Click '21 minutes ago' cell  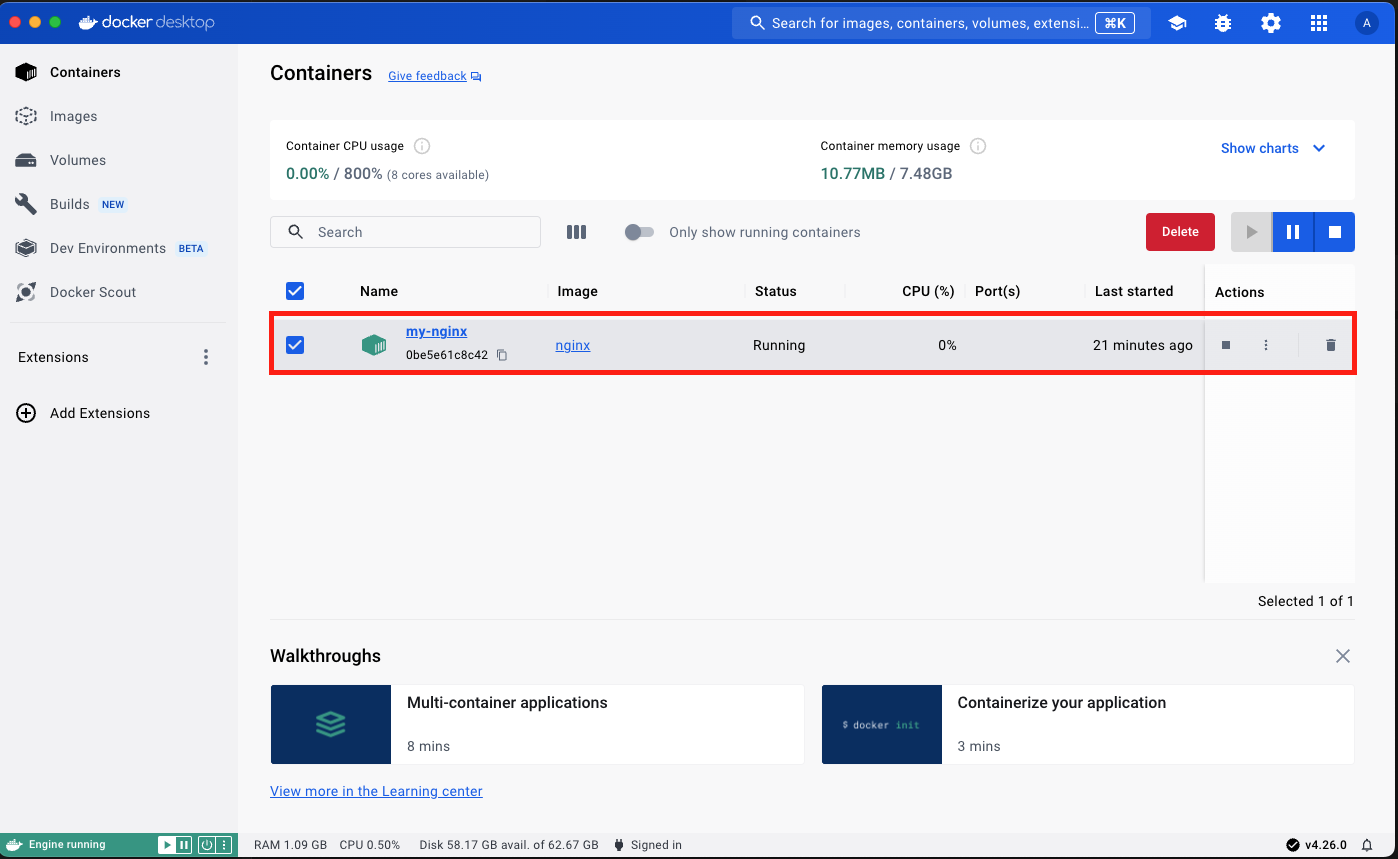click(1143, 345)
